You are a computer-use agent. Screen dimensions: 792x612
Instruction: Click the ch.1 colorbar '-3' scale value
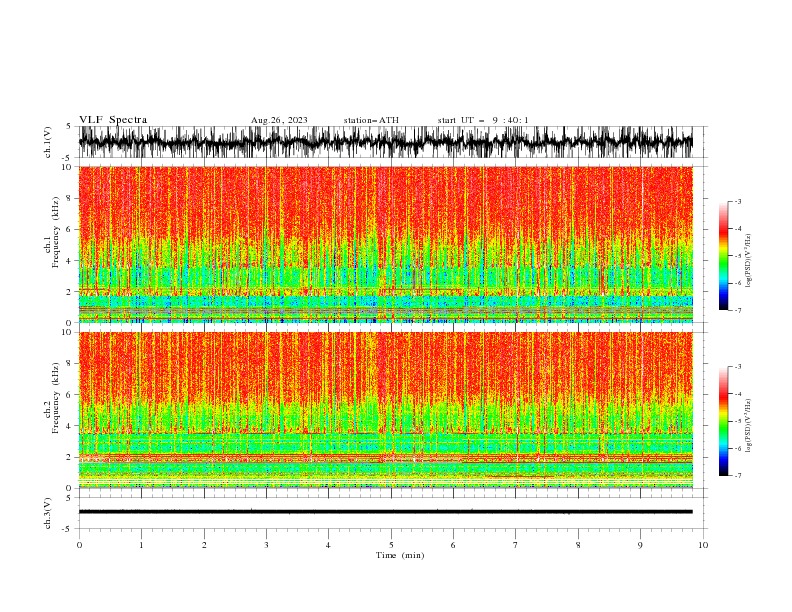[737, 201]
